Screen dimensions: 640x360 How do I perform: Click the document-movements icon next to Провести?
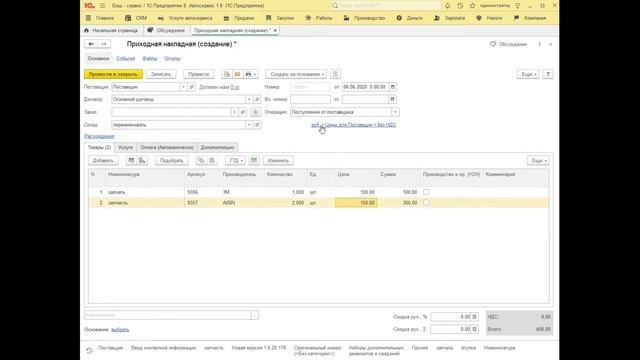227,74
